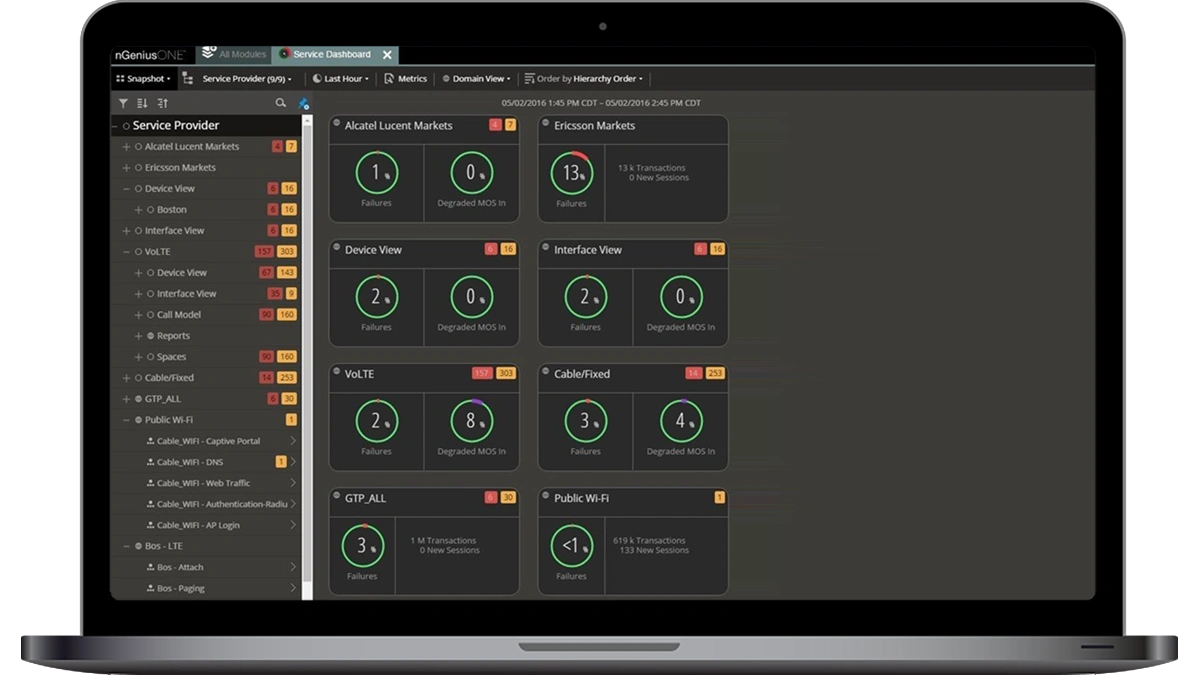
Task: Select the circle marker beside Boston
Action: click(x=150, y=210)
